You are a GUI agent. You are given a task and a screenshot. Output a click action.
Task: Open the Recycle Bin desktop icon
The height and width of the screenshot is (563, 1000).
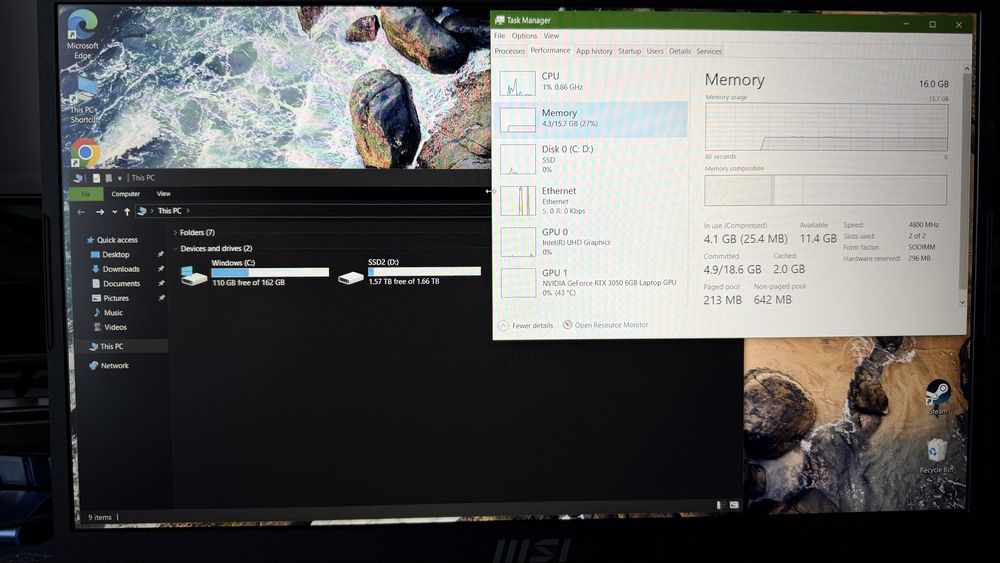(936, 455)
